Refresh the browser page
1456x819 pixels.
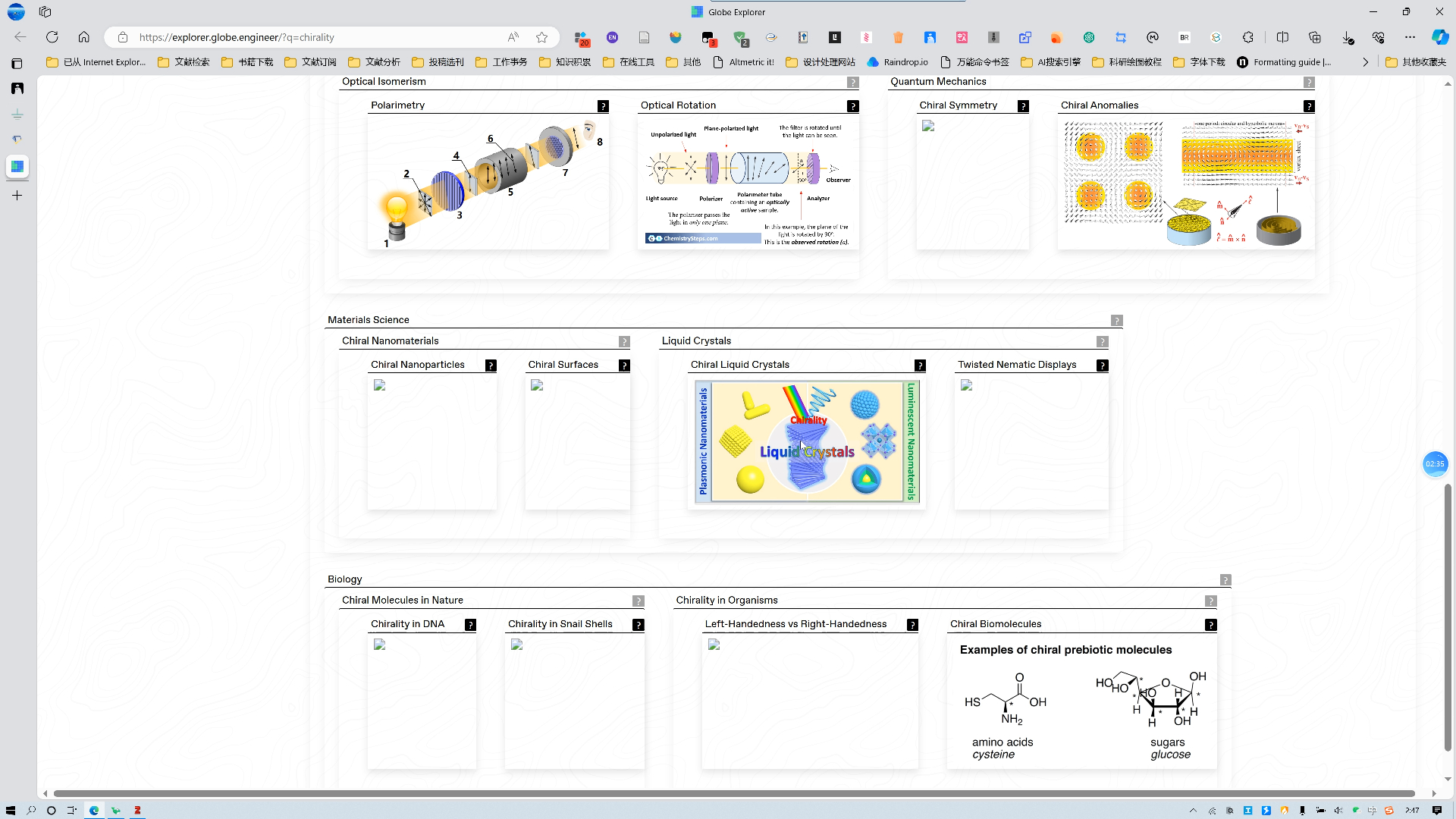click(52, 37)
